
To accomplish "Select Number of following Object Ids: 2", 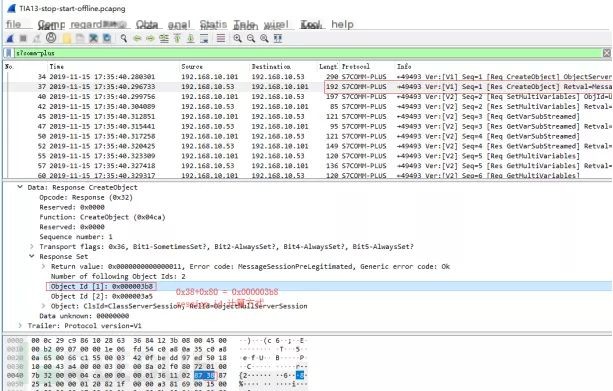I will tap(118, 276).
